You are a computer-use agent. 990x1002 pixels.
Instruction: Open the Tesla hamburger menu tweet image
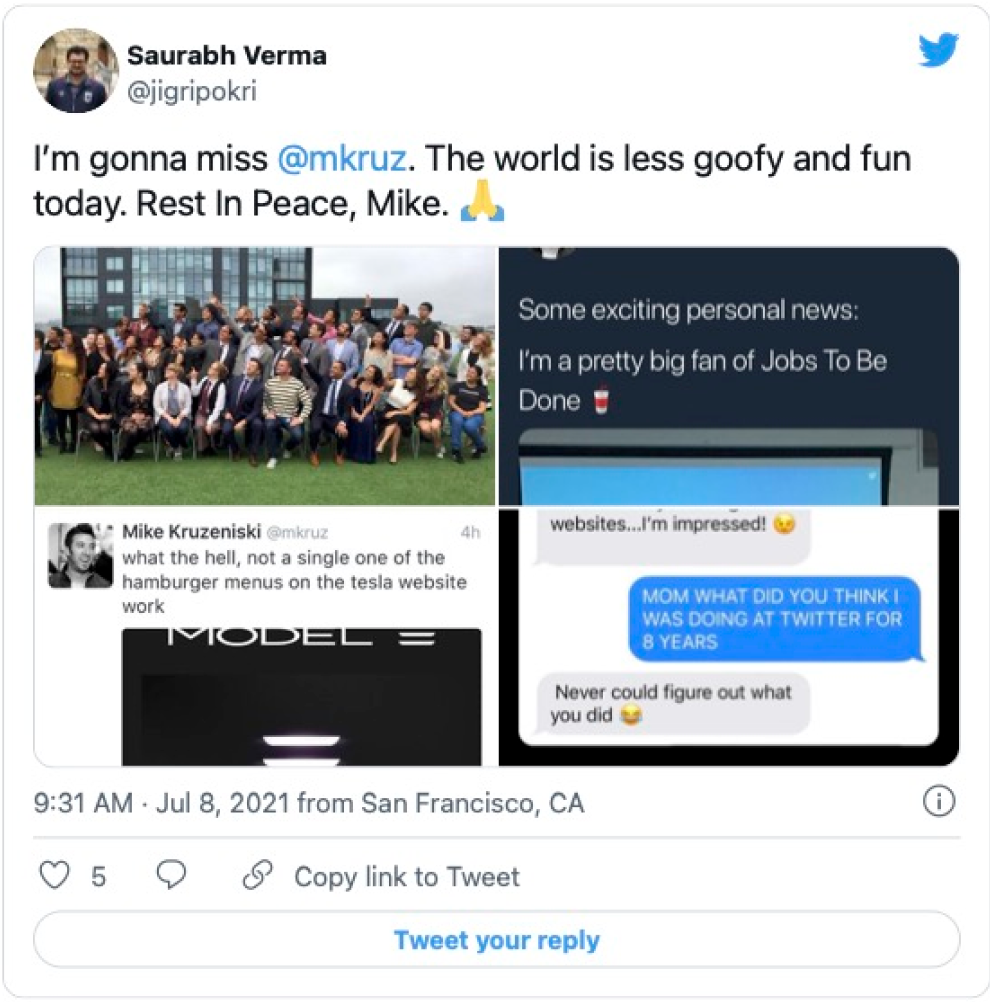pyautogui.click(x=265, y=638)
